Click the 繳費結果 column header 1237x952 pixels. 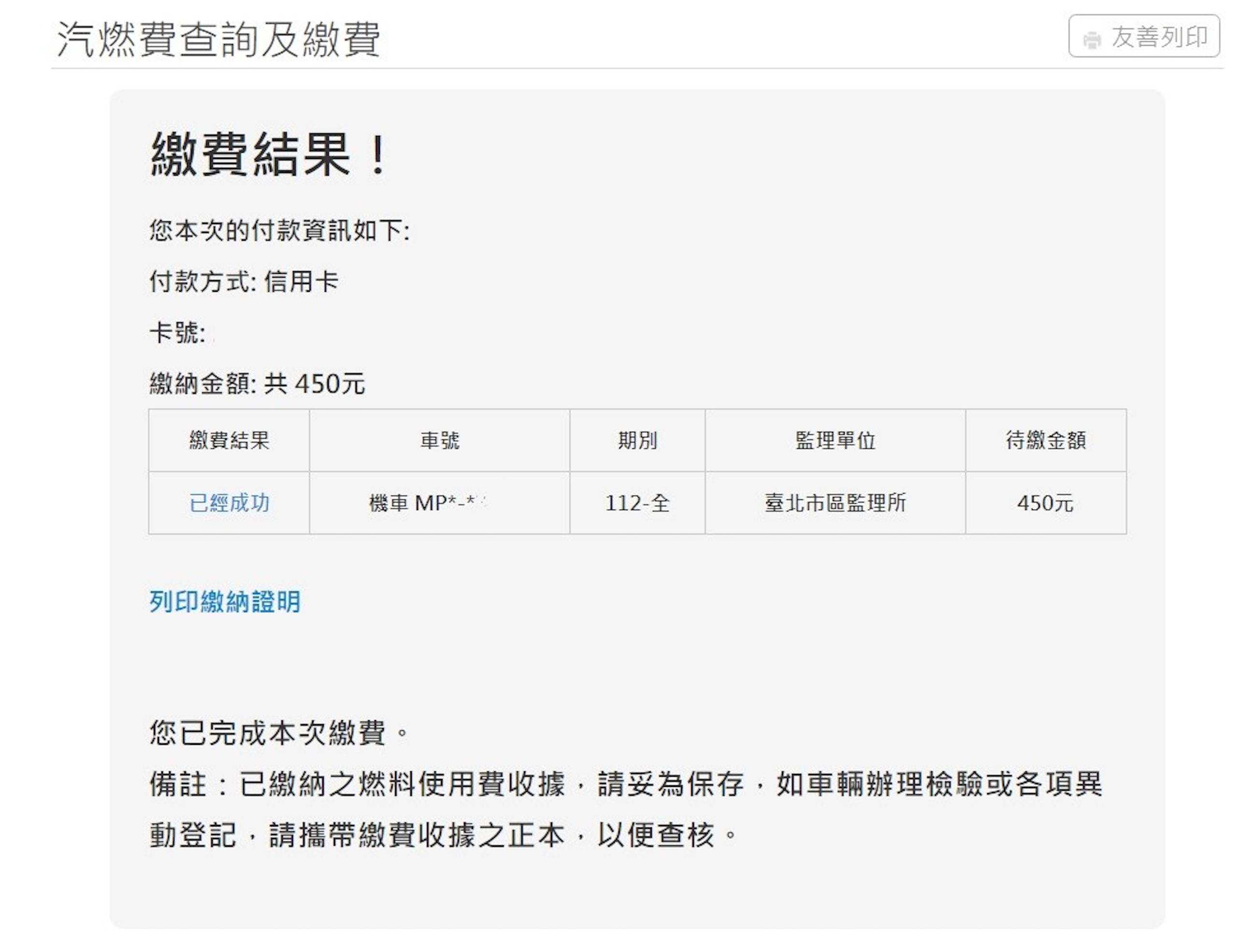pos(230,440)
